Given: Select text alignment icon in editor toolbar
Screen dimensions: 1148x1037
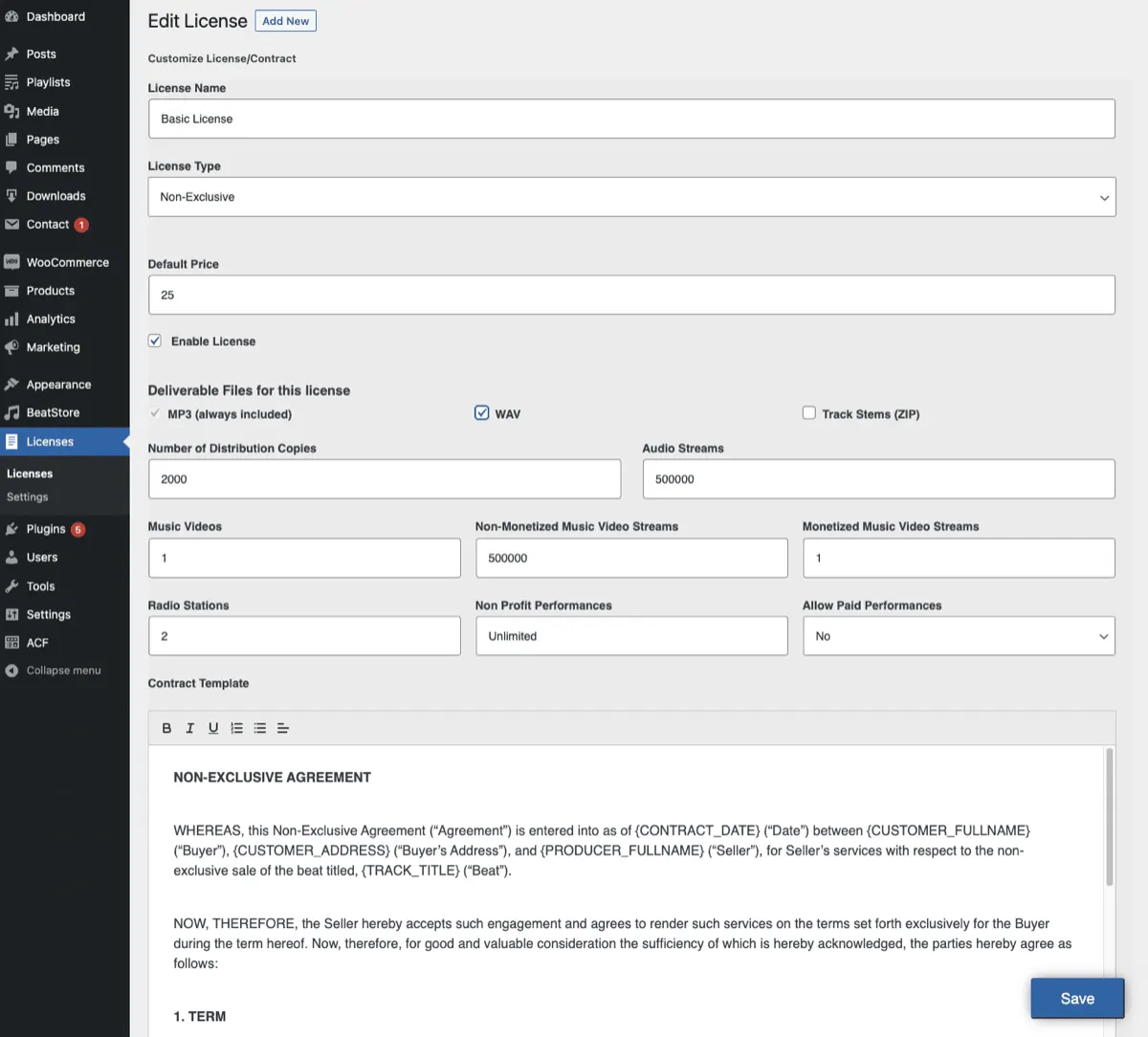Looking at the screenshot, I should pyautogui.click(x=283, y=728).
